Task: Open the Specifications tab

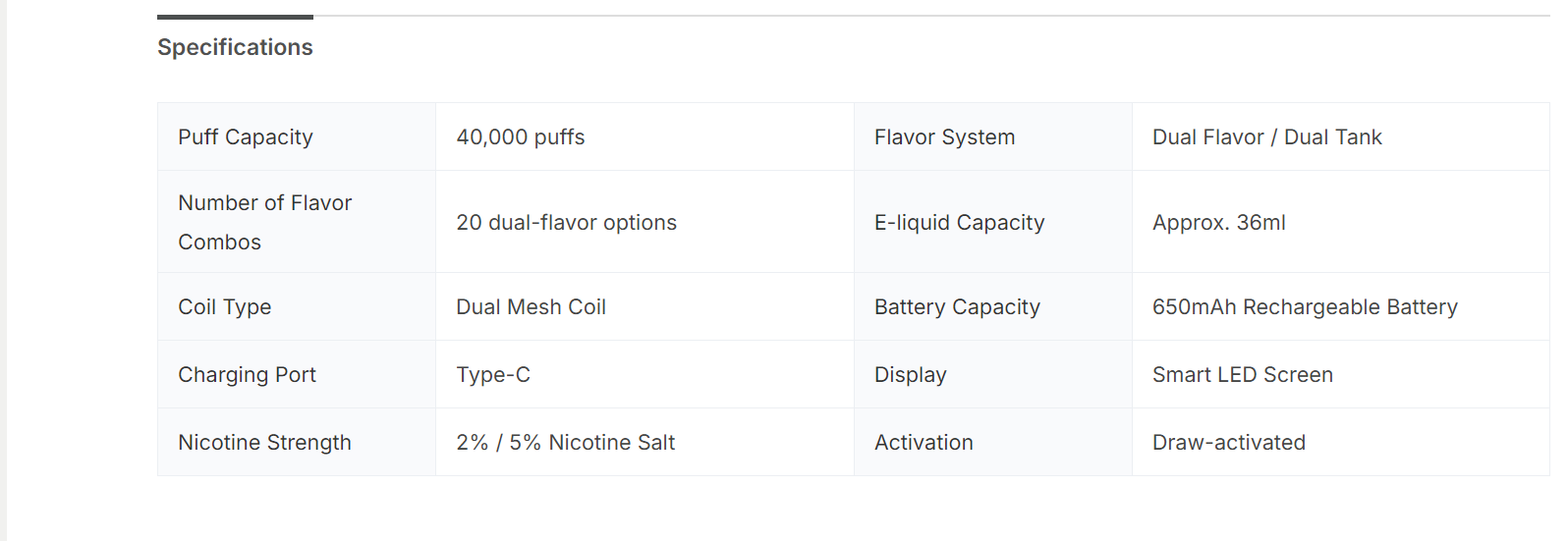Action: click(235, 47)
